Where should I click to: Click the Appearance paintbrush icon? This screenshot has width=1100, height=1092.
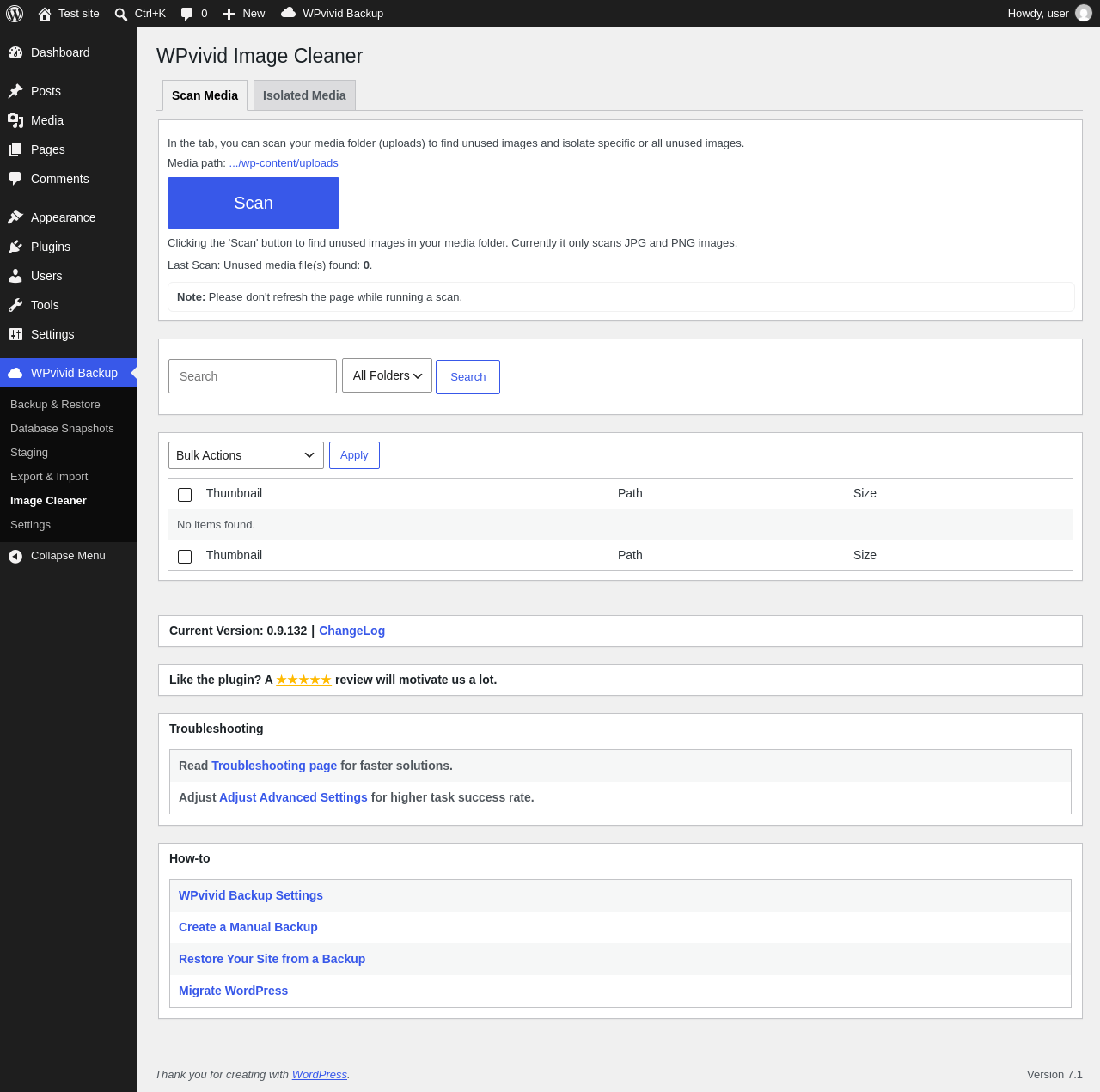[x=15, y=217]
